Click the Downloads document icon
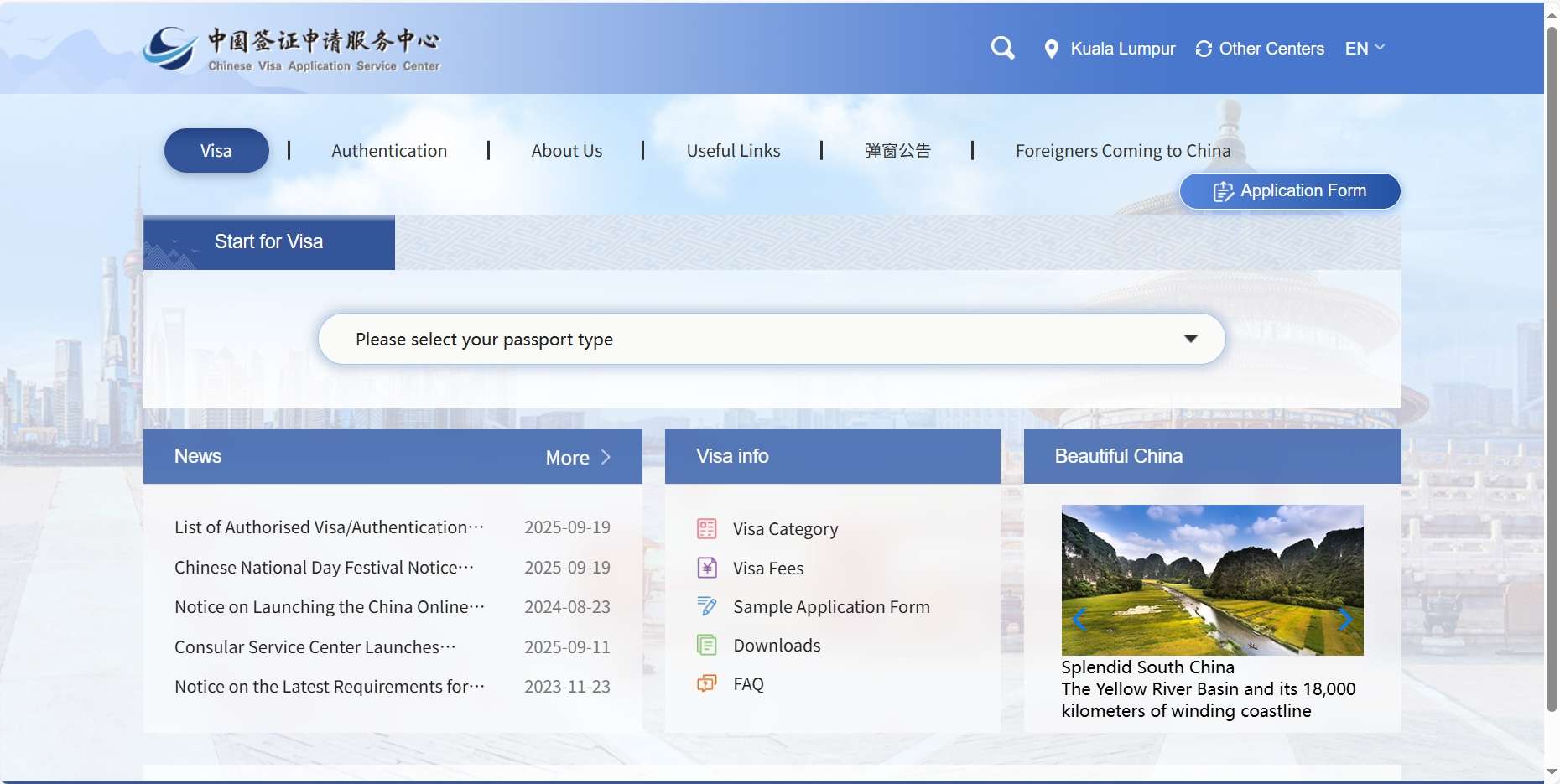The image size is (1560, 784). coord(707,646)
